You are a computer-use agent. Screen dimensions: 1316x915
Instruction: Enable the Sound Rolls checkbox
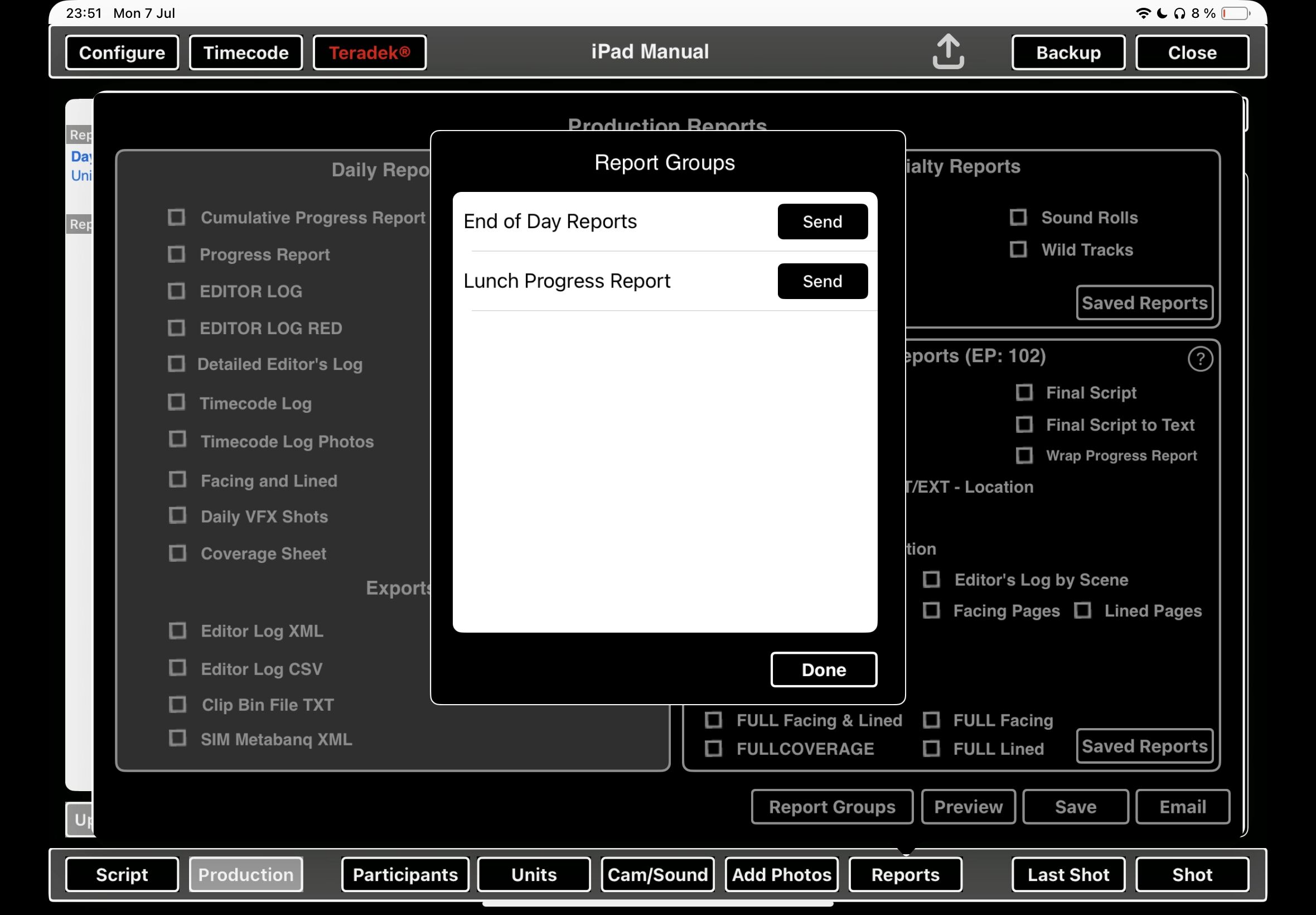tap(1018, 217)
